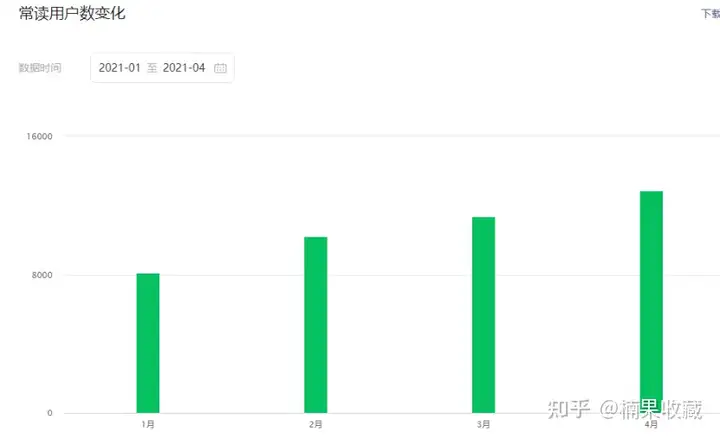Screen dimensions: 720x438
Task: Select the April green bar
Action: coord(651,302)
